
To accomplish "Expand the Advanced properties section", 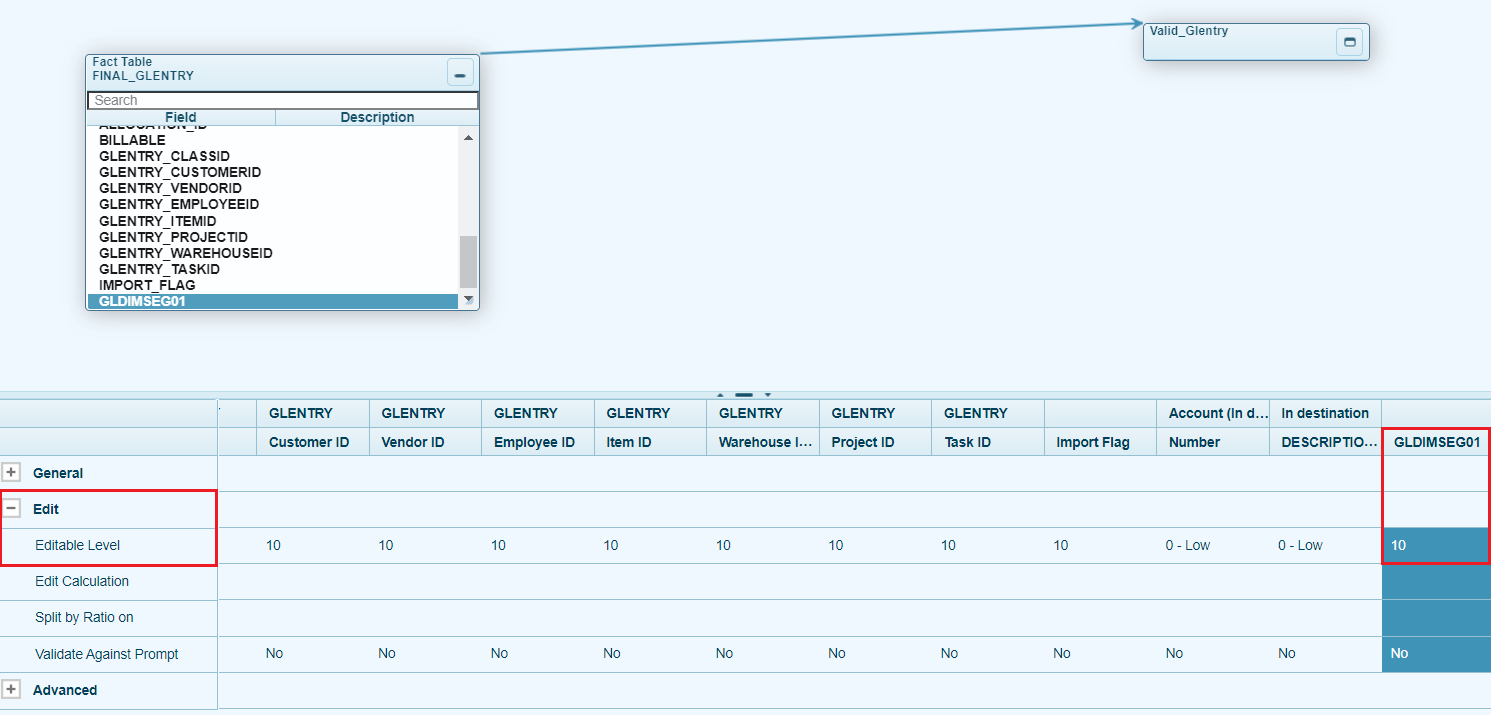I will click(12, 690).
